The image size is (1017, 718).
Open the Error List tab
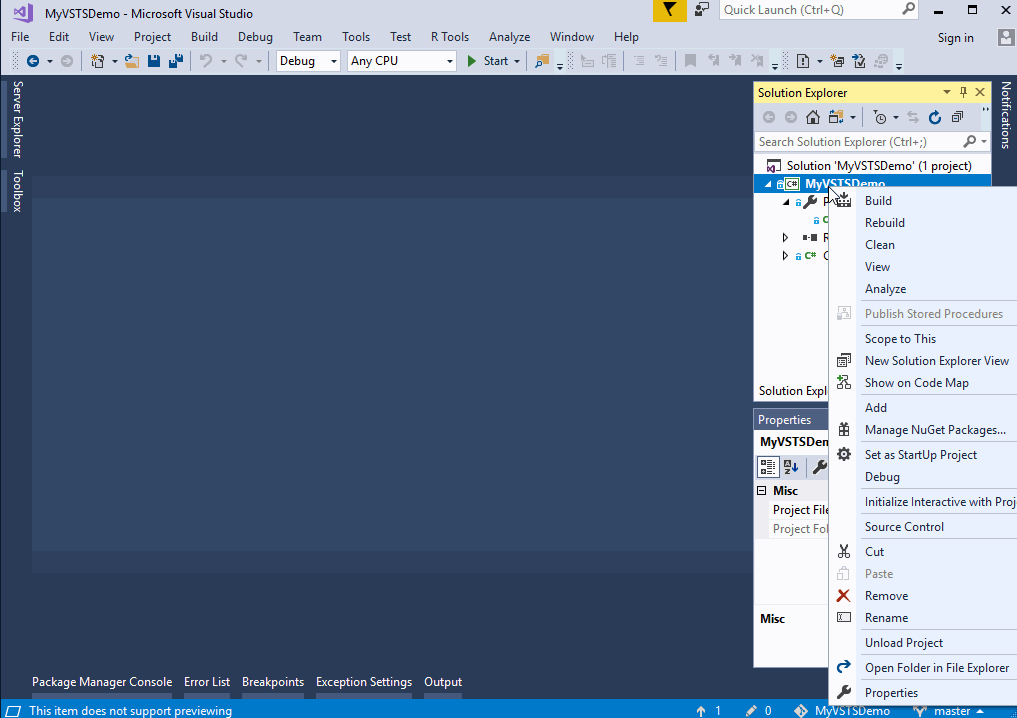pos(207,682)
